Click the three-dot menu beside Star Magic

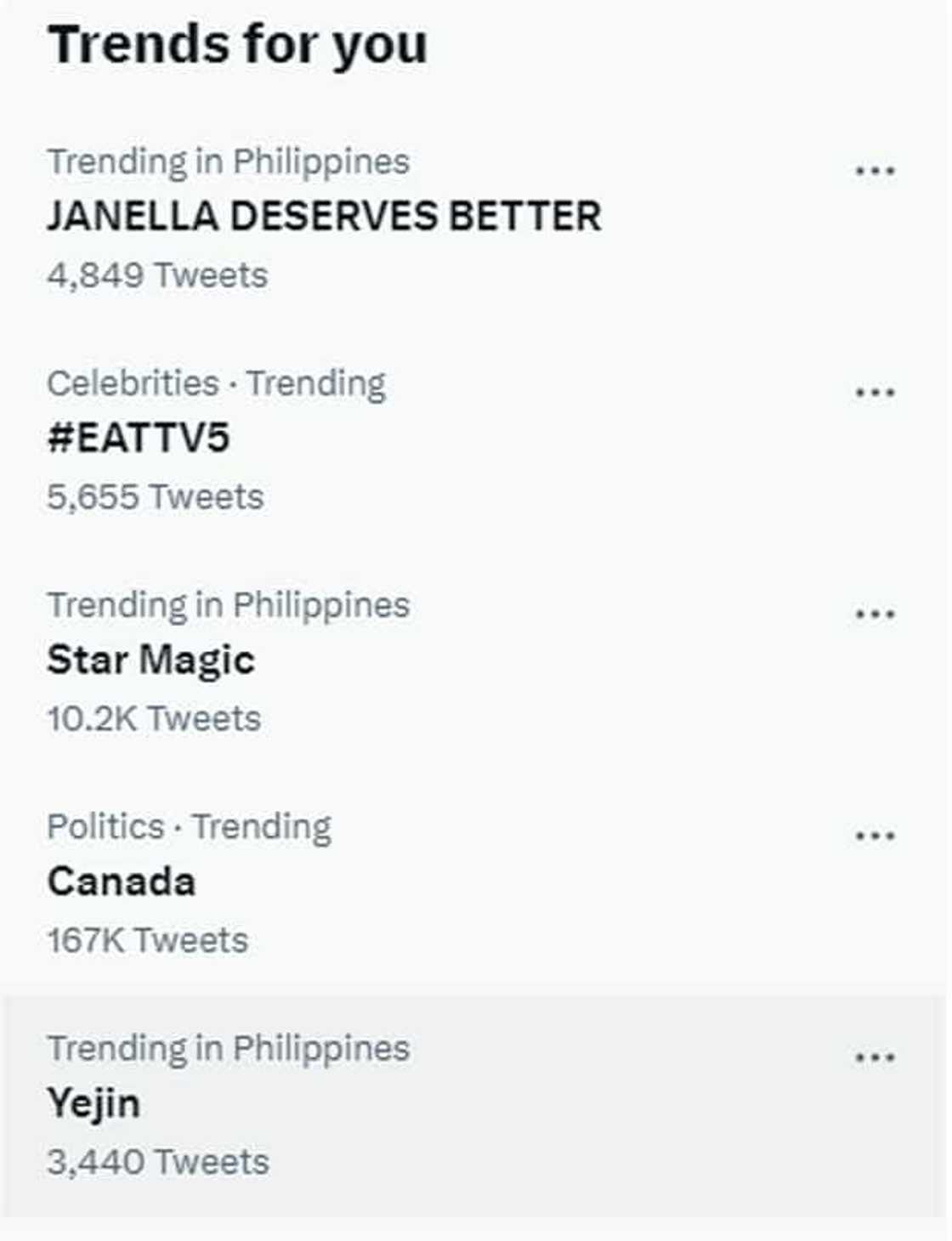tap(875, 615)
